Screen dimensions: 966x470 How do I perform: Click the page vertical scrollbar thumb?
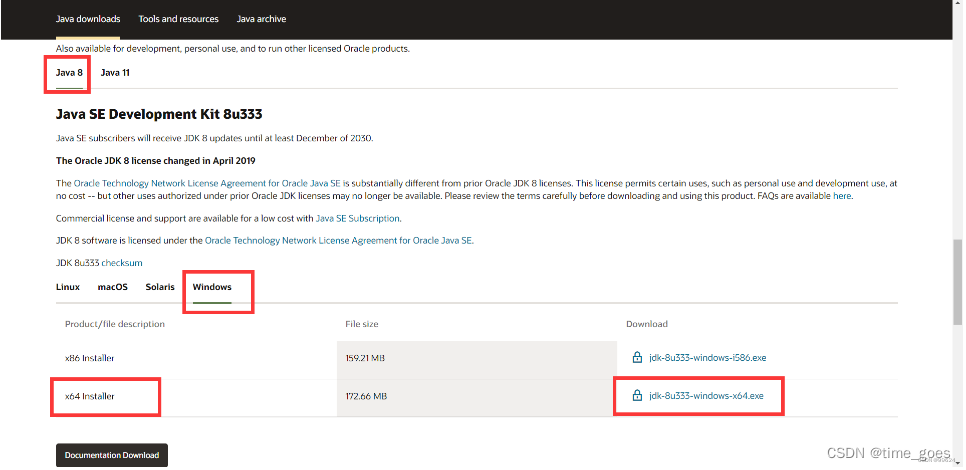coord(958,281)
